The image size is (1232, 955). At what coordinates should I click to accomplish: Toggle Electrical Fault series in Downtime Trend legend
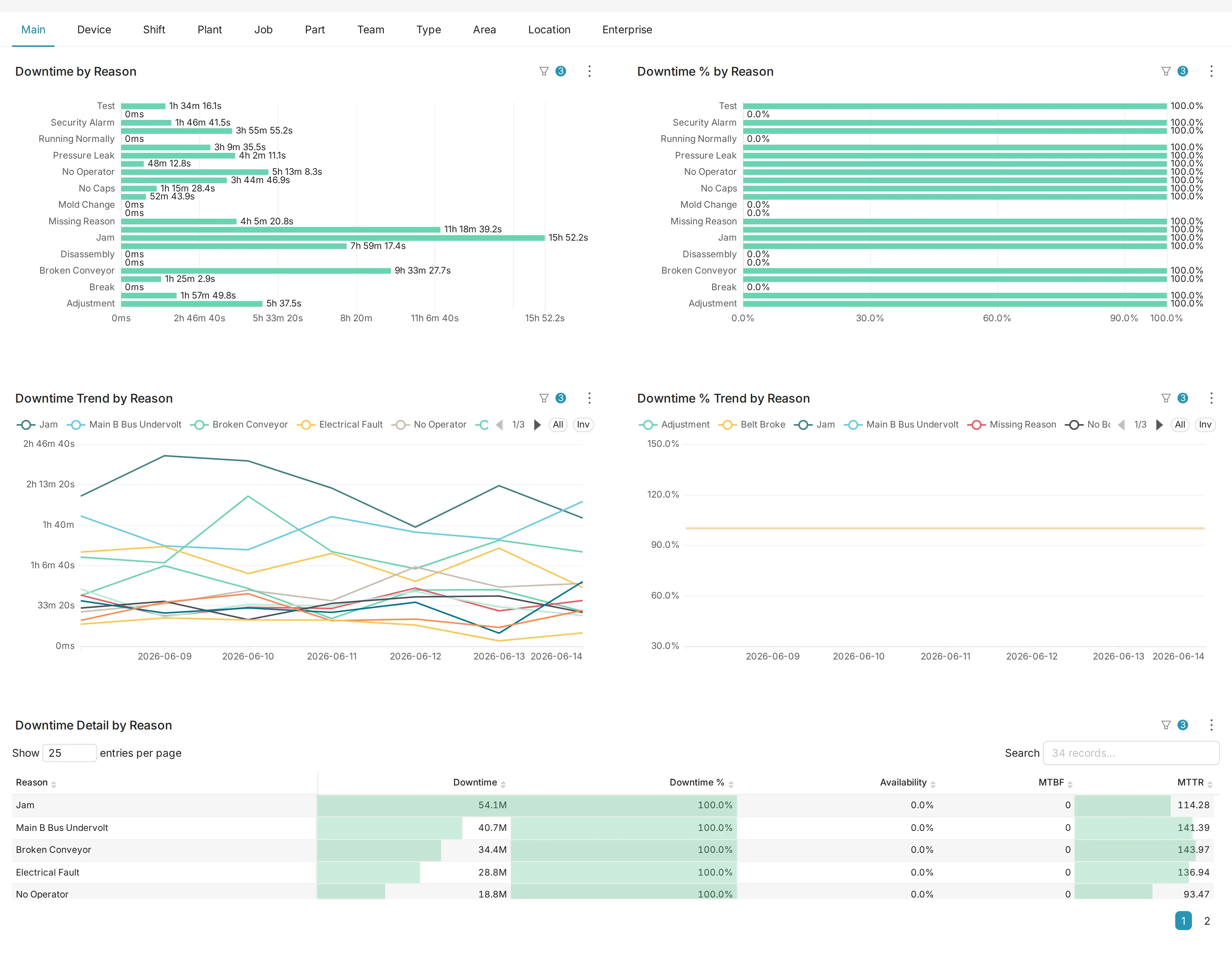click(x=339, y=425)
